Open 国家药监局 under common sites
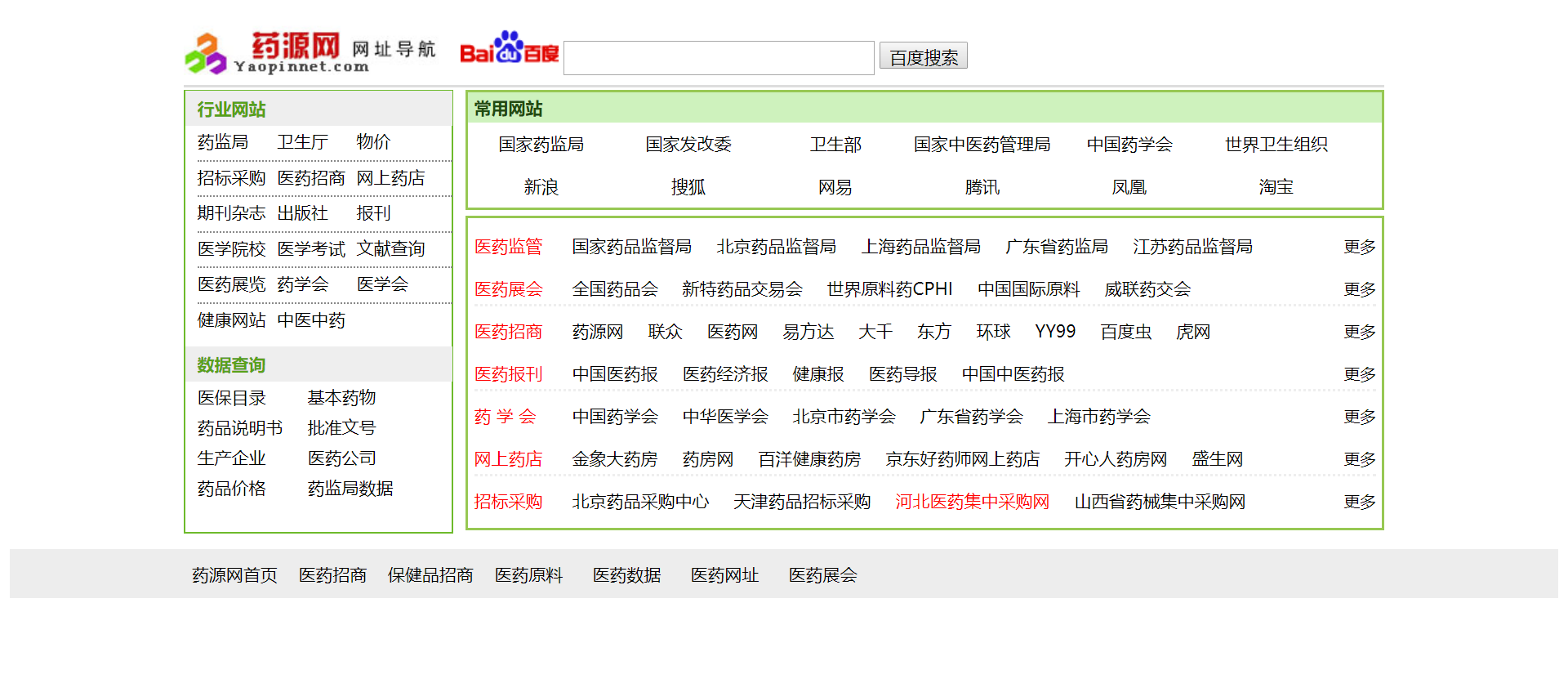 click(x=541, y=145)
